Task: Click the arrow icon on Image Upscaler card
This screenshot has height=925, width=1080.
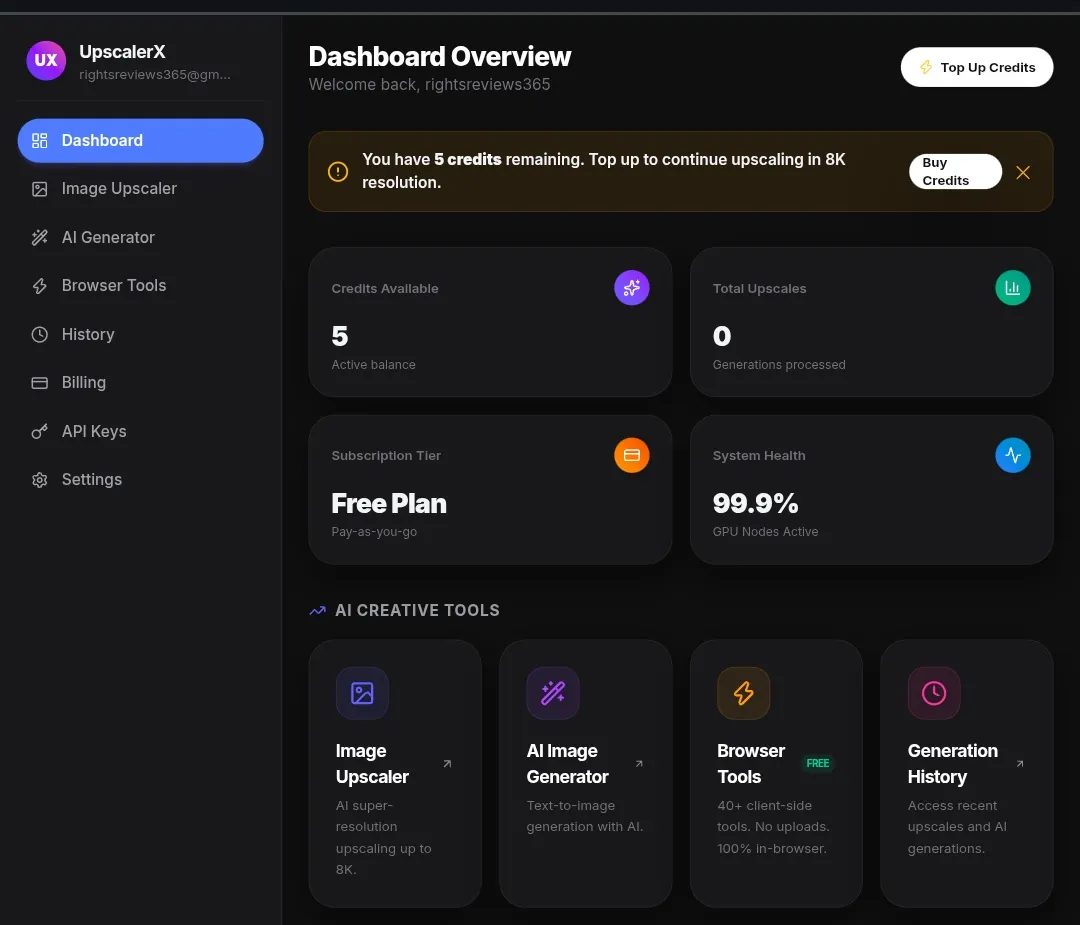Action: point(447,764)
